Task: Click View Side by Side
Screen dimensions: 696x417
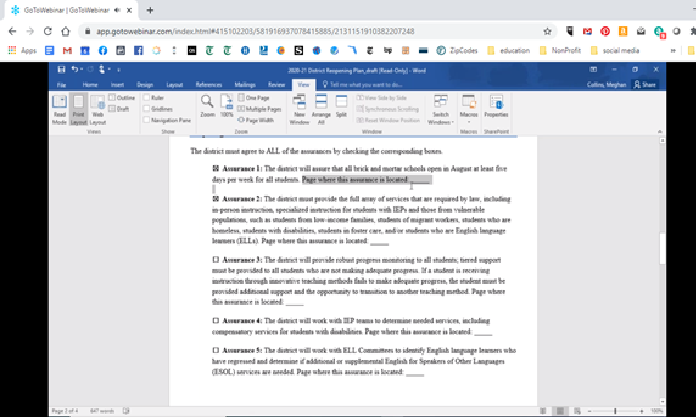Action: click(x=382, y=98)
